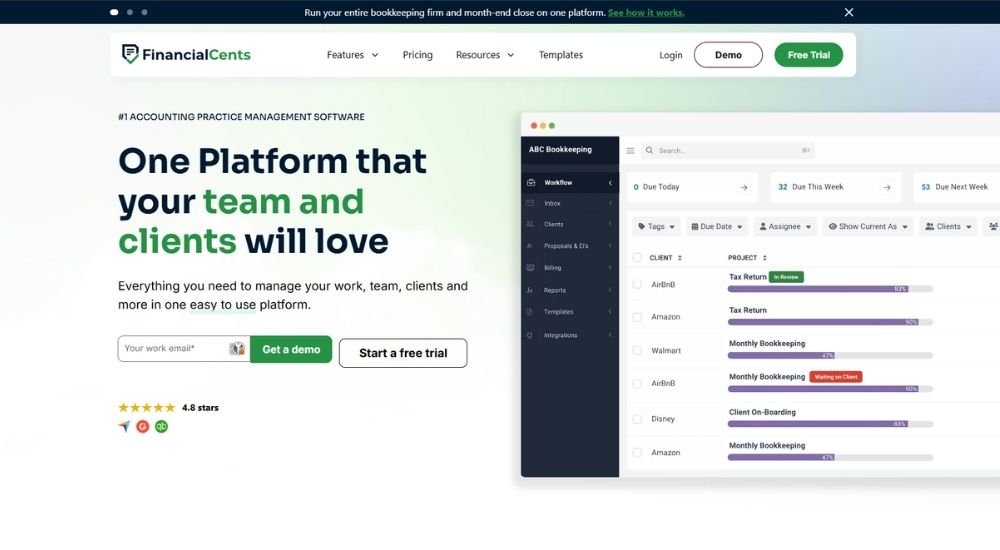Click the Login link

pyautogui.click(x=670, y=55)
